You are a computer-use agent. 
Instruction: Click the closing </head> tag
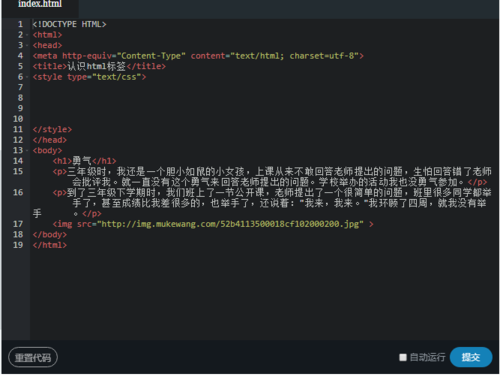50,140
